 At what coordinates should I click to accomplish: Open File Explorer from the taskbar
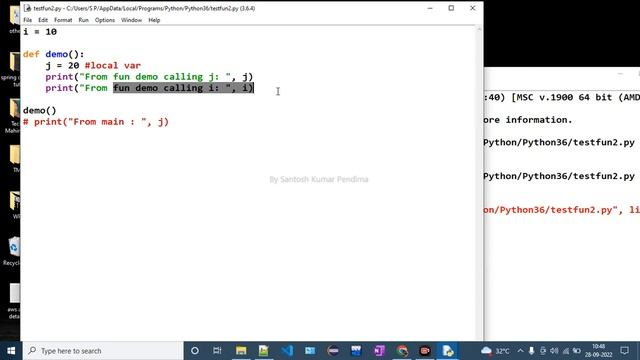(241, 351)
